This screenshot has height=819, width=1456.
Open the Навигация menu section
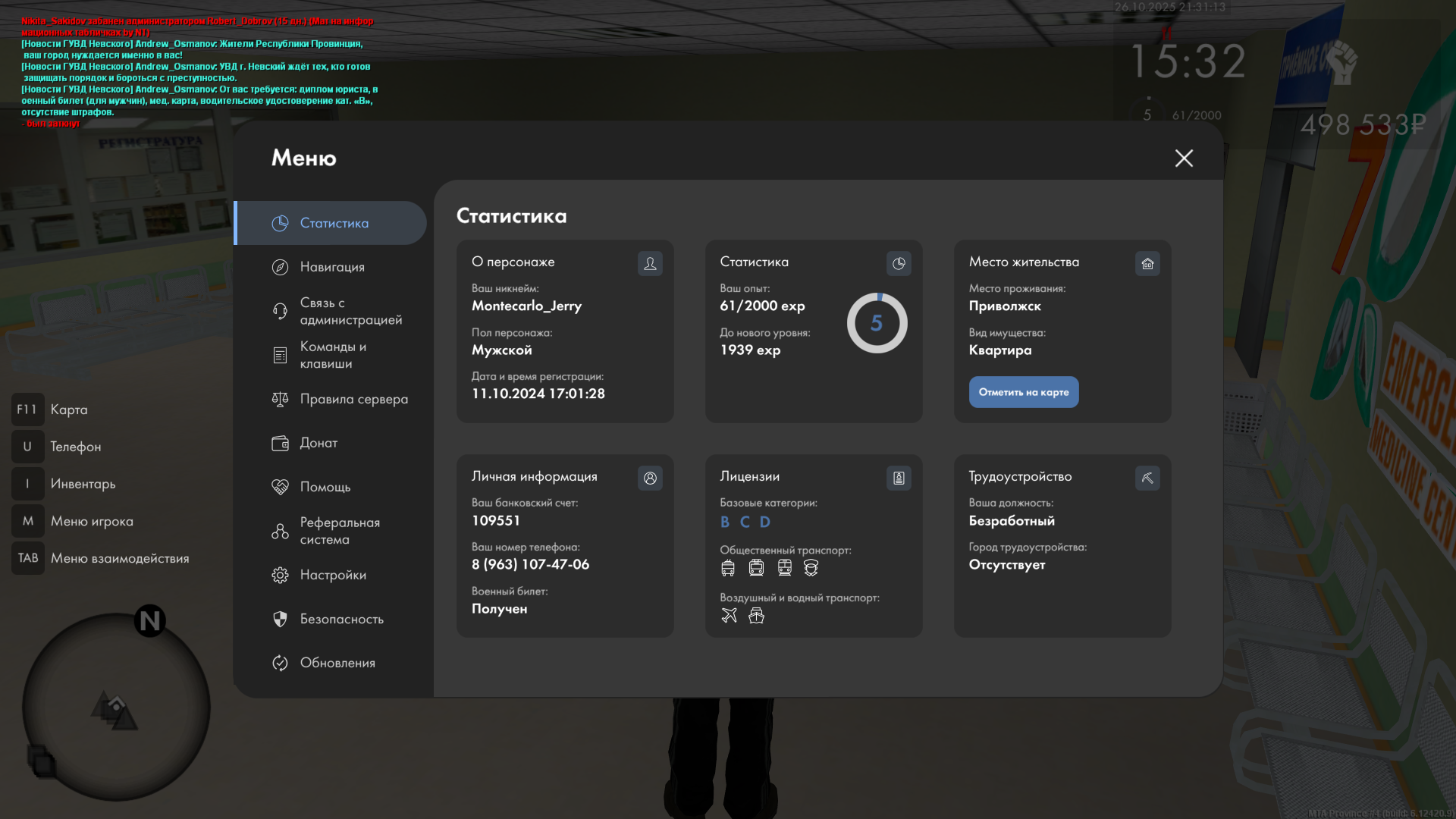point(331,267)
